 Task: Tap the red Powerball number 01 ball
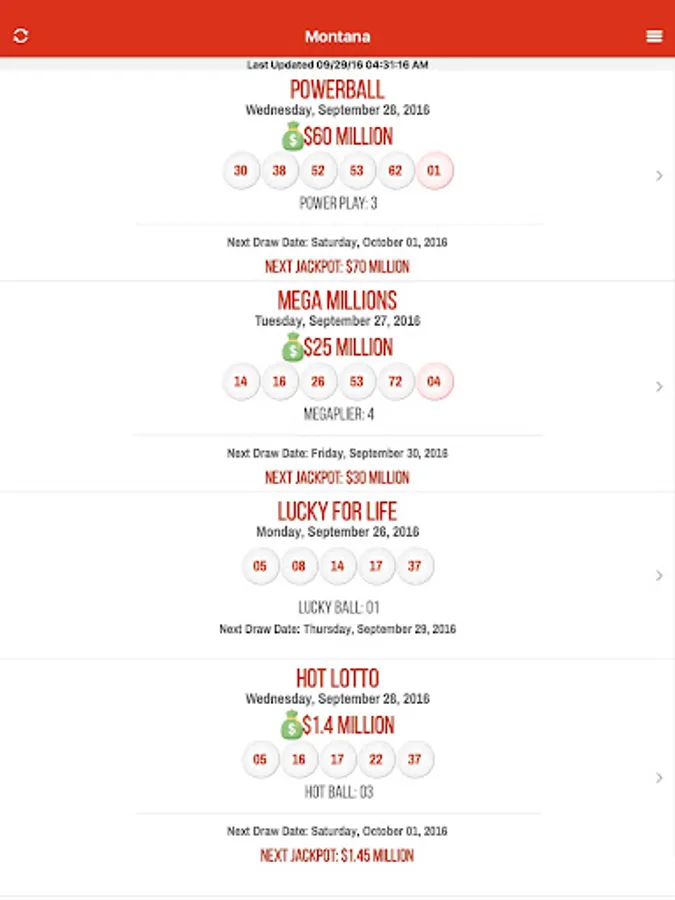click(x=434, y=170)
